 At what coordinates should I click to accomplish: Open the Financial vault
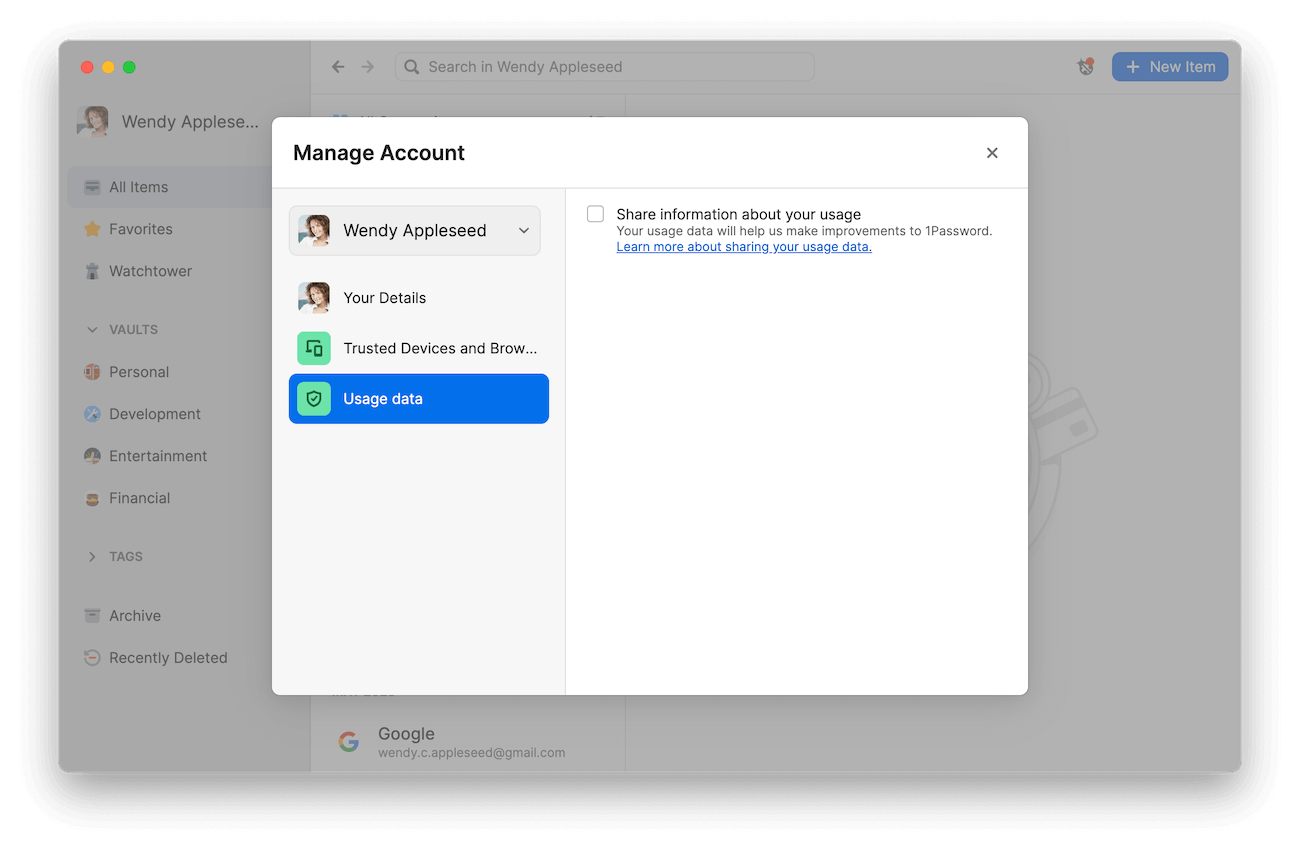[139, 497]
